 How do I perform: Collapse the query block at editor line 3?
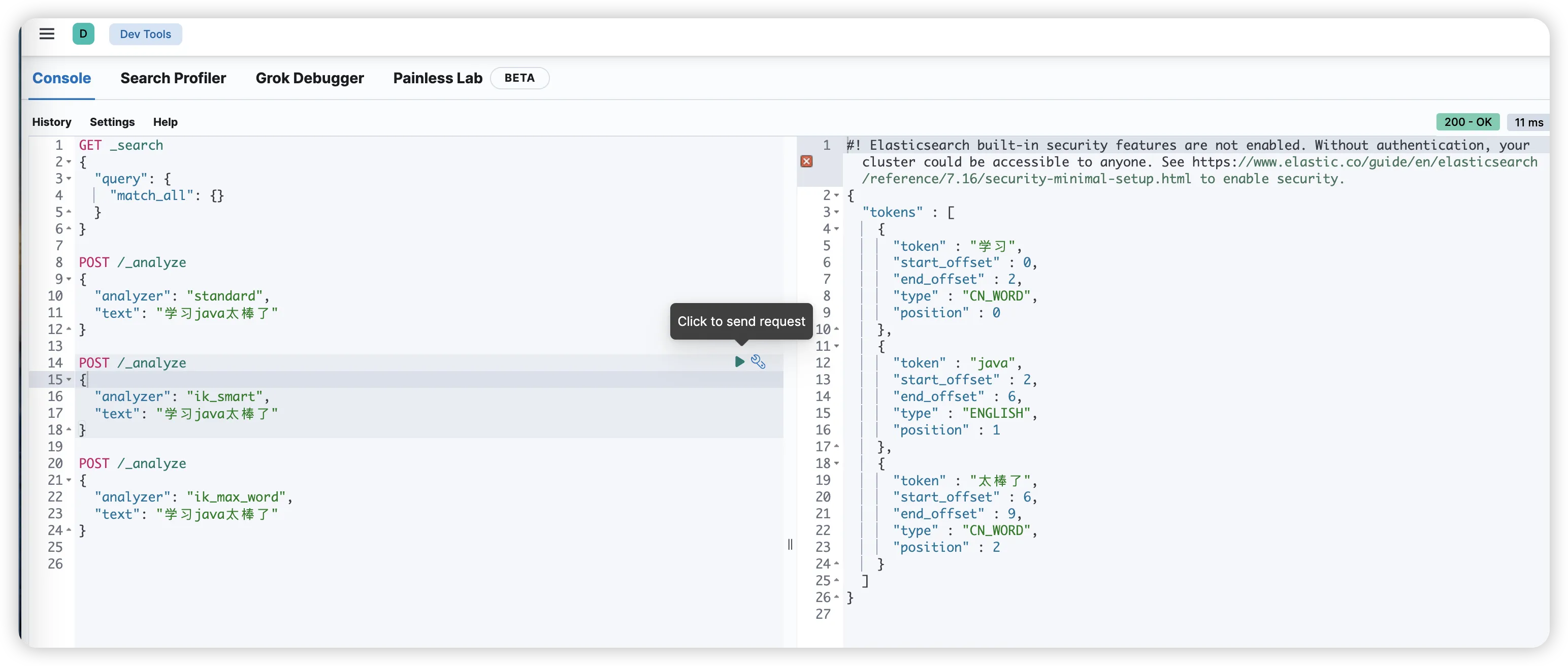click(69, 179)
